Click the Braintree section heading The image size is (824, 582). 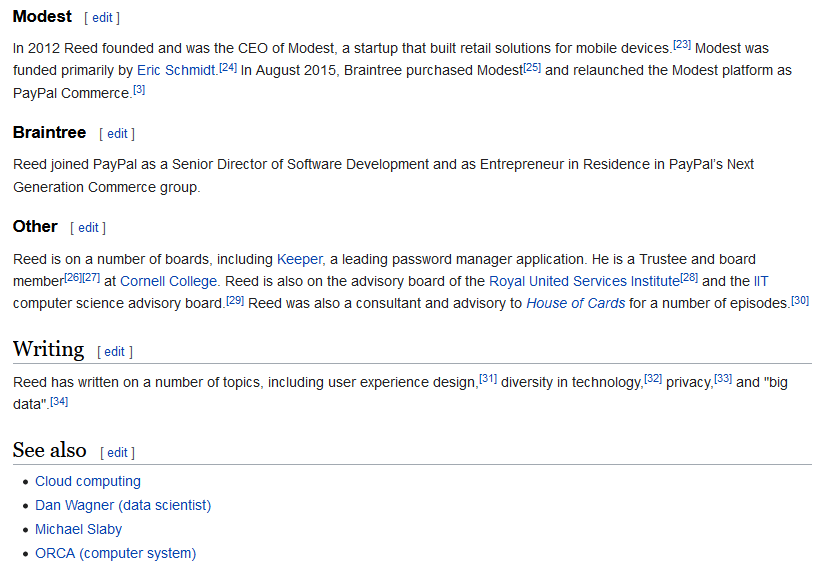[x=49, y=132]
